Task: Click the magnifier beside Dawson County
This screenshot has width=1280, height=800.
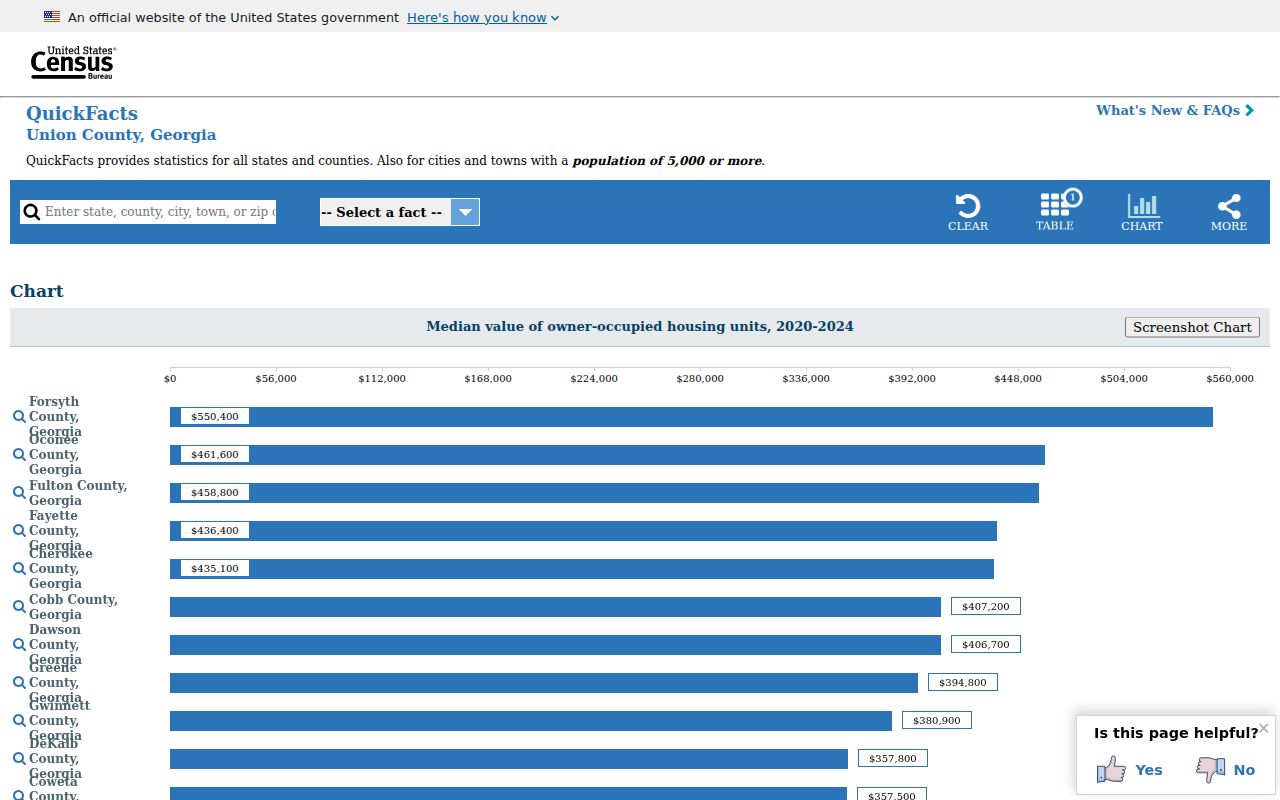Action: tap(19, 645)
